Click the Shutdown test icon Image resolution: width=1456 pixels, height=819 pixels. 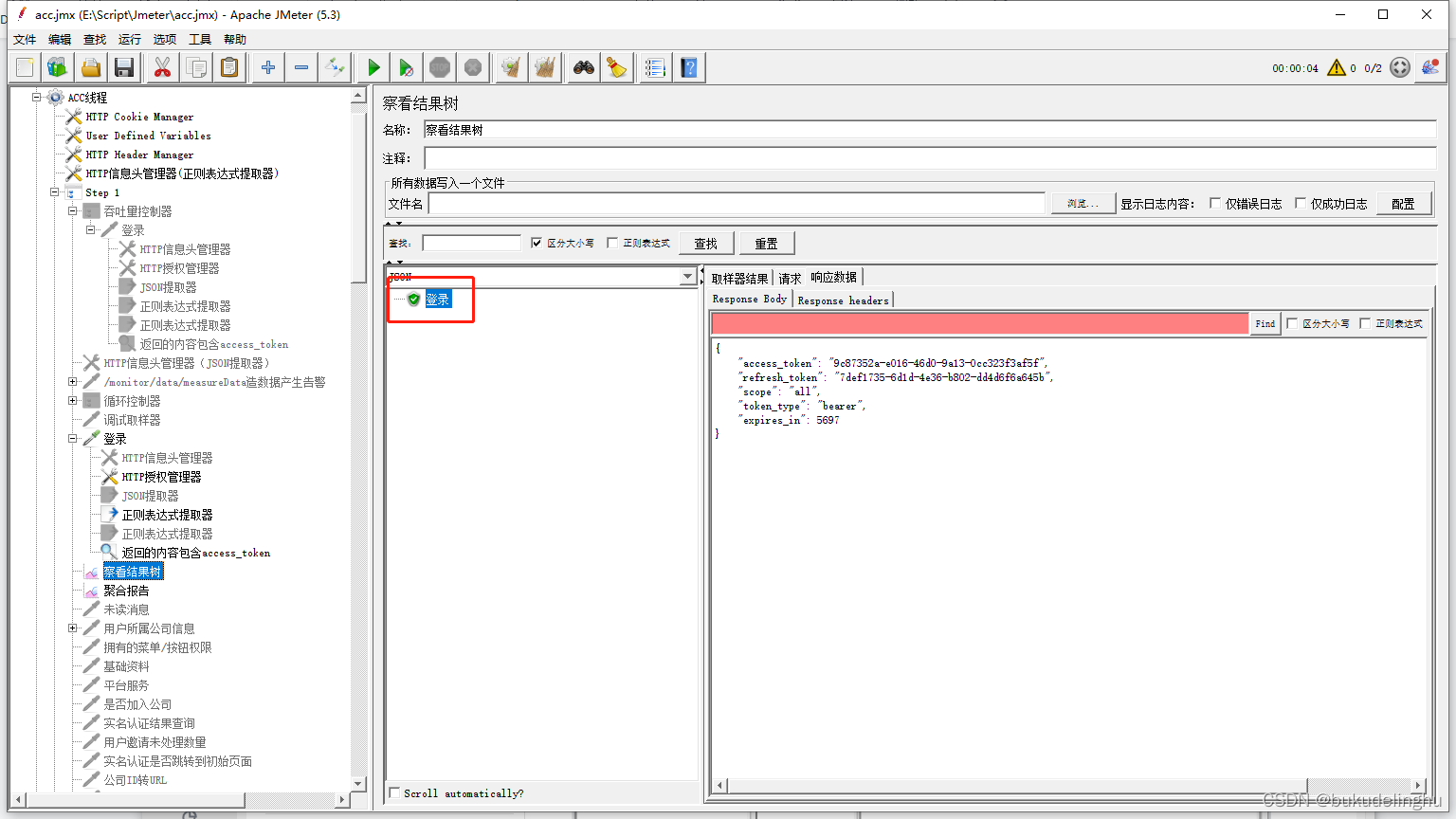point(473,67)
